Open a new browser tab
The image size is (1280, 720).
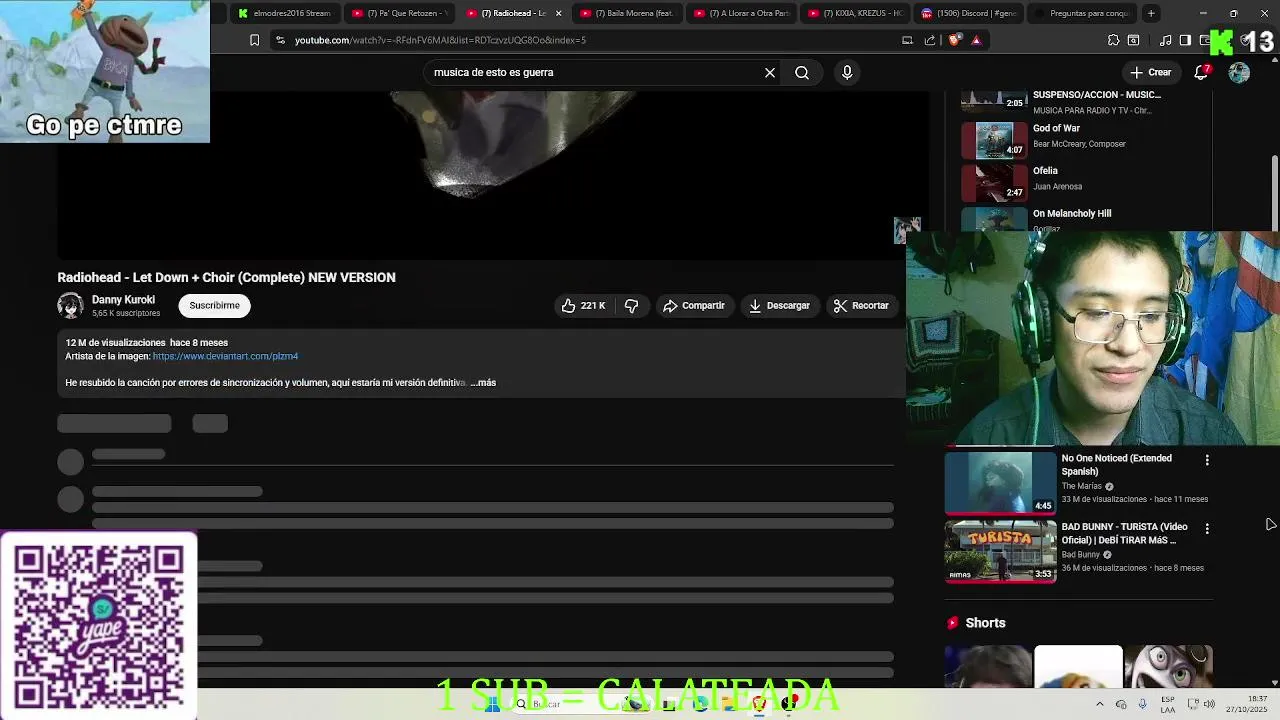coord(1151,13)
